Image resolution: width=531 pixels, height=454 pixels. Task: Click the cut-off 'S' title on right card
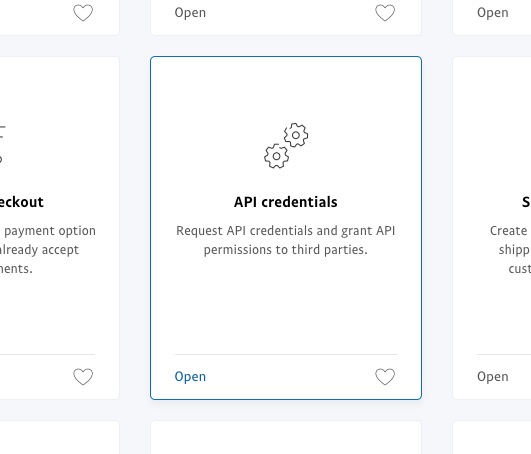[526, 202]
